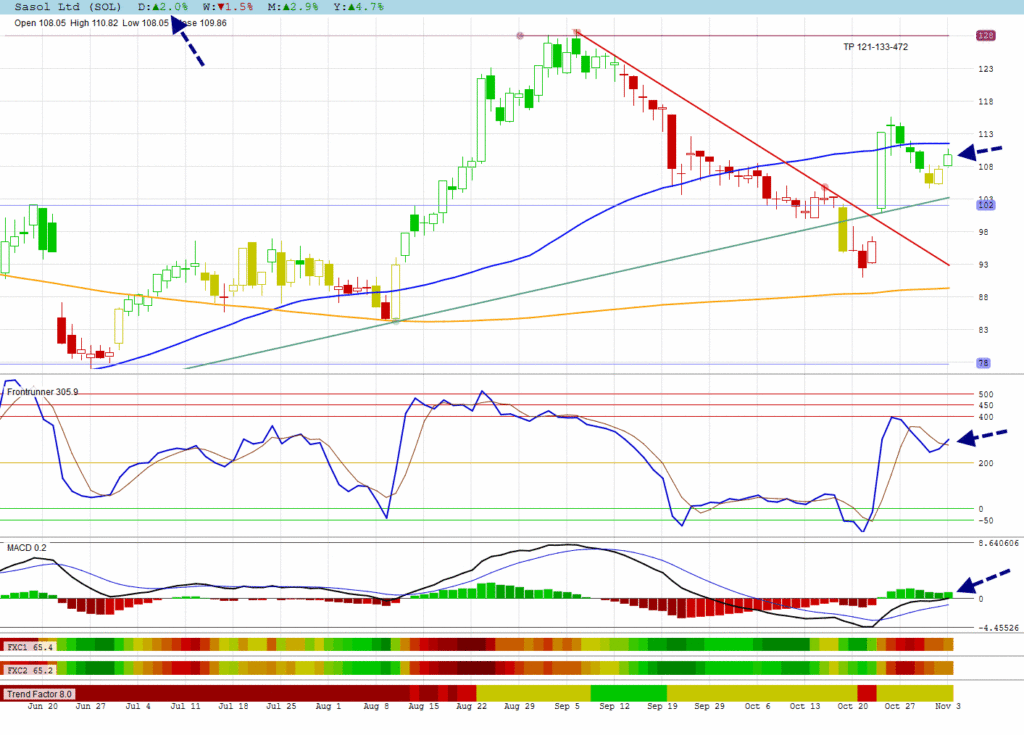This screenshot has height=735, width=1024.
Task: Click the green up-arrow beside M: 2.9%
Action: click(285, 7)
